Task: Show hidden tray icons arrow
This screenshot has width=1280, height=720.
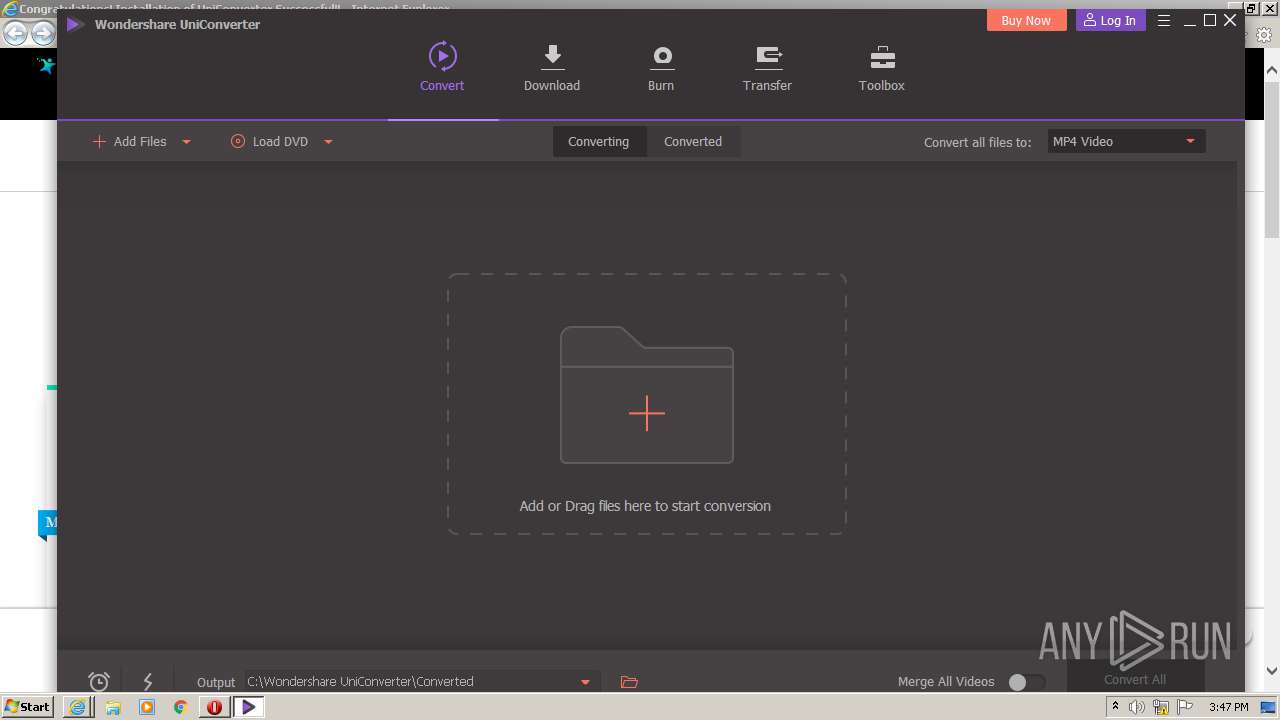Action: coord(1115,707)
